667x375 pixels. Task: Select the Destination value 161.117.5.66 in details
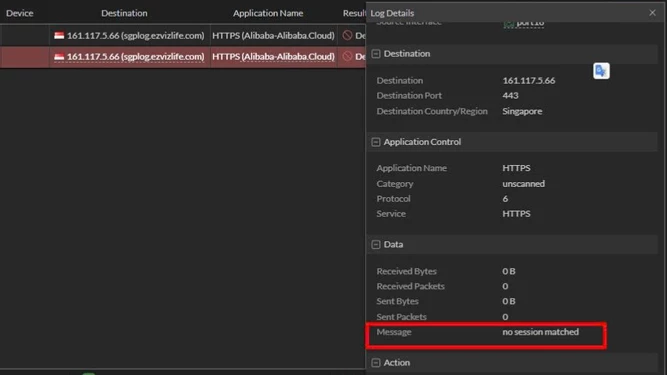[529, 80]
